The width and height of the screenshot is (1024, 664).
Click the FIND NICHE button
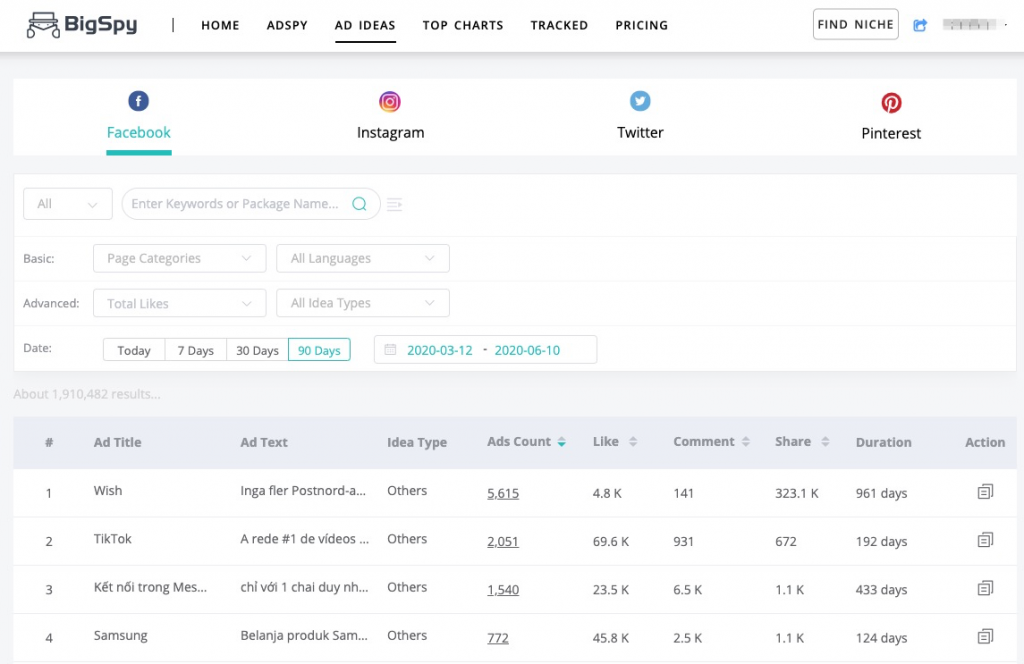tap(856, 24)
